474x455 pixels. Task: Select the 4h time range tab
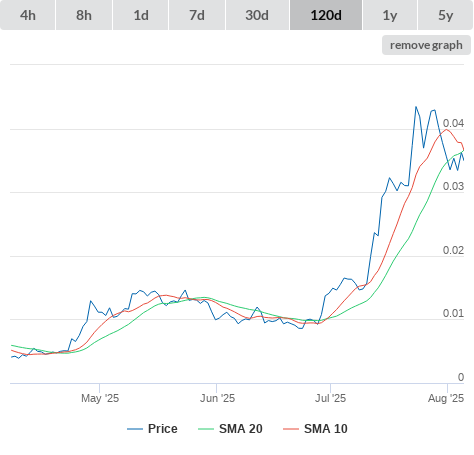[28, 15]
